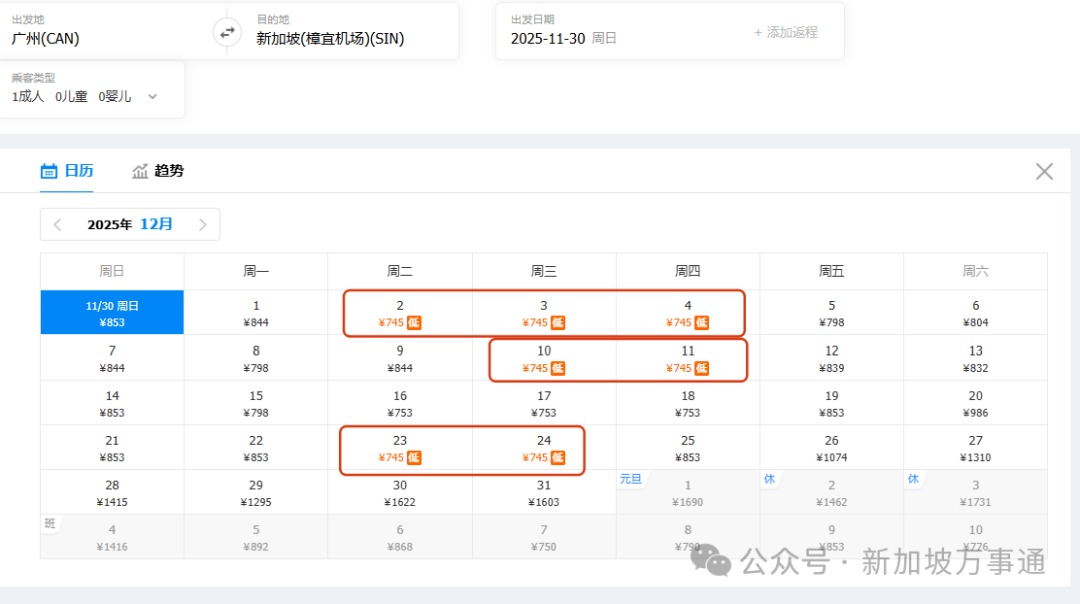The image size is (1080, 604).
Task: Swap departure and destination cities icon
Action: tap(227, 32)
